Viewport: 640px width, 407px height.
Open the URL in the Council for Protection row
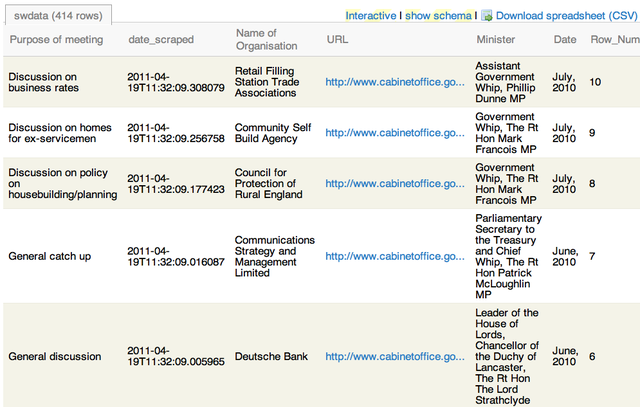pyautogui.click(x=395, y=184)
